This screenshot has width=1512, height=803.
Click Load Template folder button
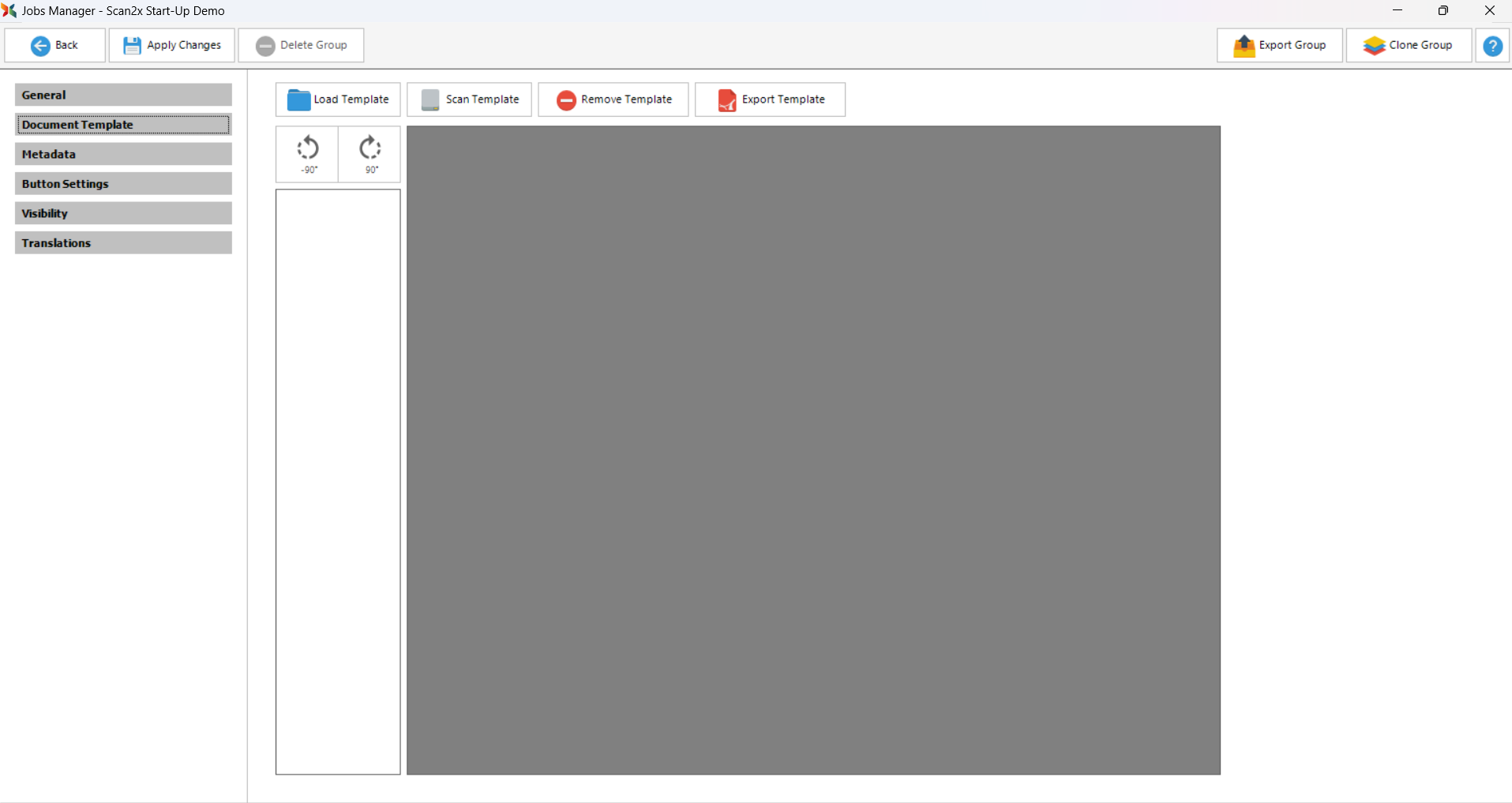(x=338, y=99)
